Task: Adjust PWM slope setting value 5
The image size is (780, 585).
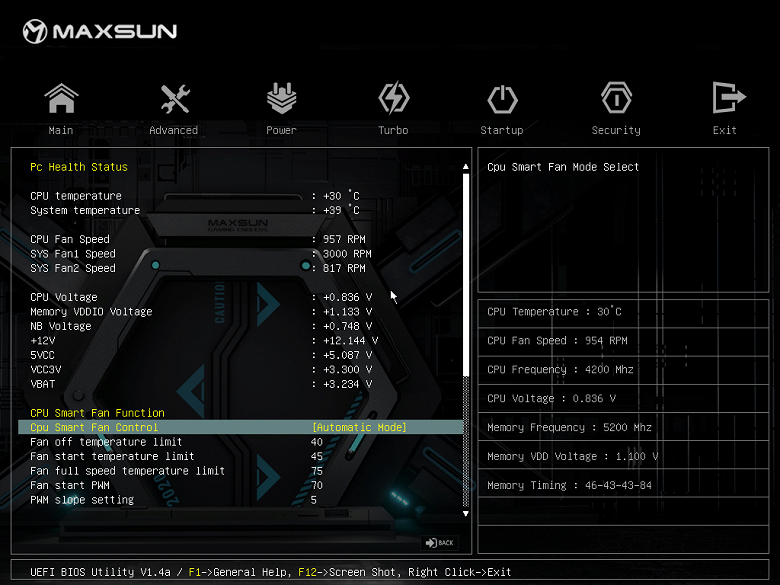Action: [x=314, y=500]
